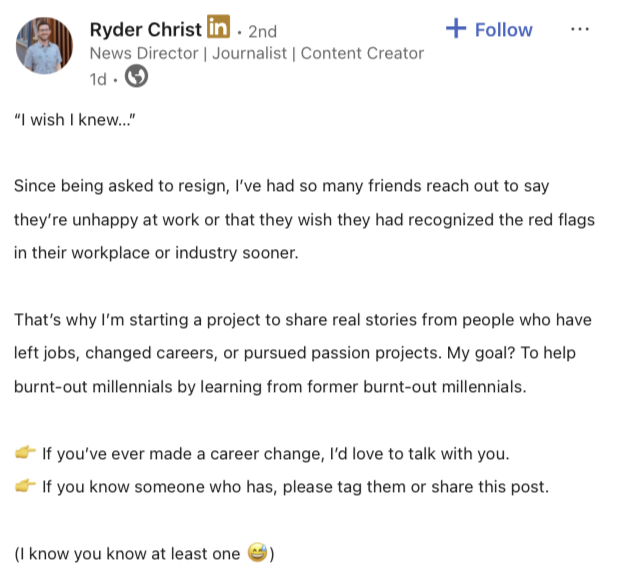Click the "2nd" connection degree label
Image resolution: width=618 pixels, height=575 pixels.
[x=262, y=31]
